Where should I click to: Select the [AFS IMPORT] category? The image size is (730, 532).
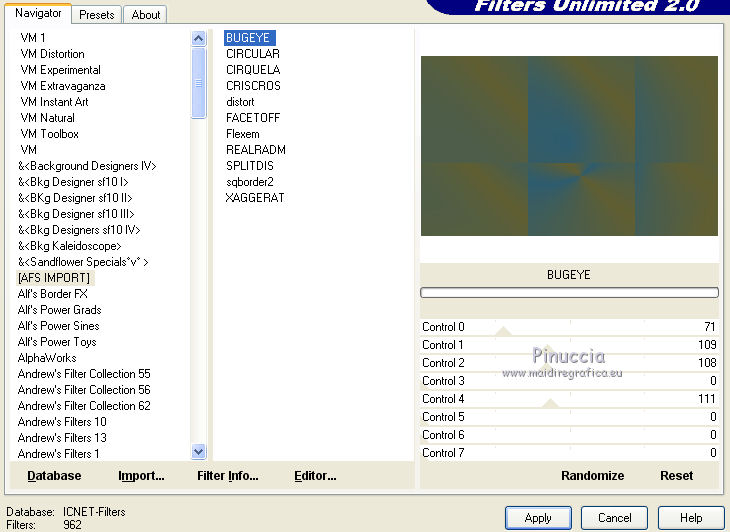click(x=54, y=277)
